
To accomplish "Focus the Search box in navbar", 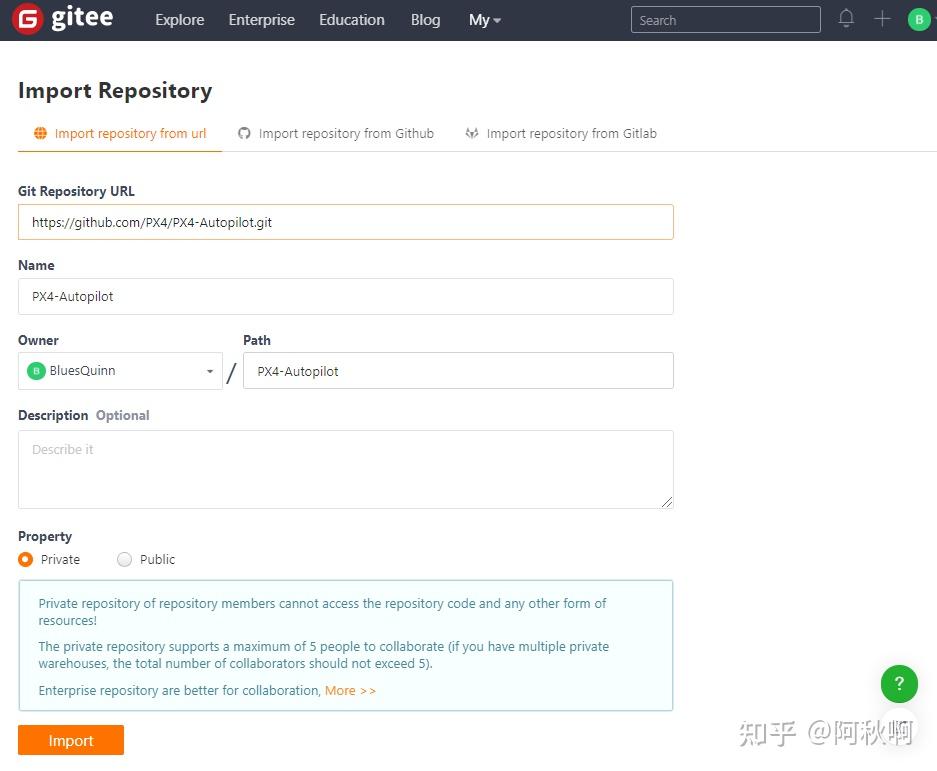I will 725,20.
